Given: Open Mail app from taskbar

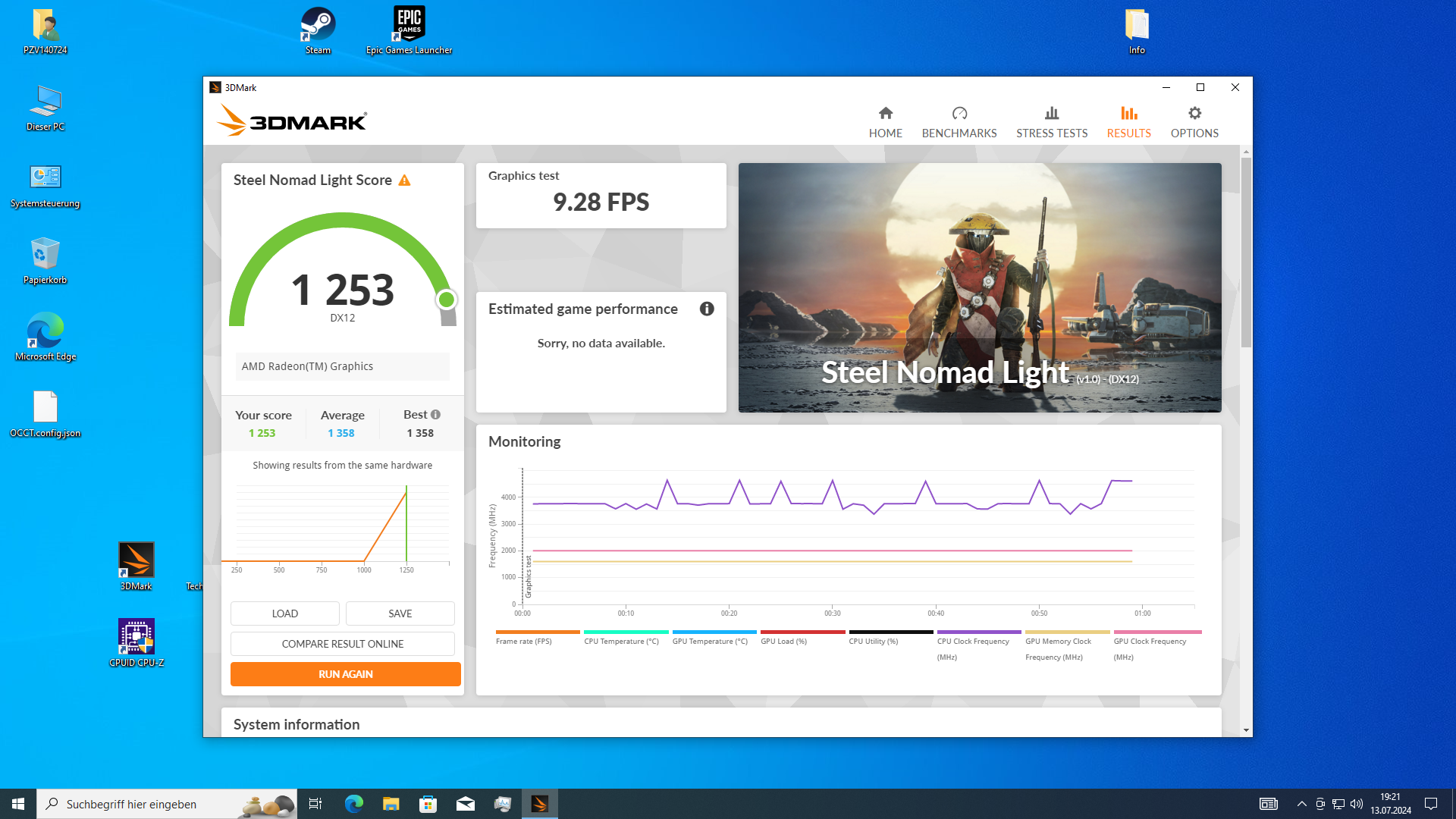Looking at the screenshot, I should (x=465, y=804).
